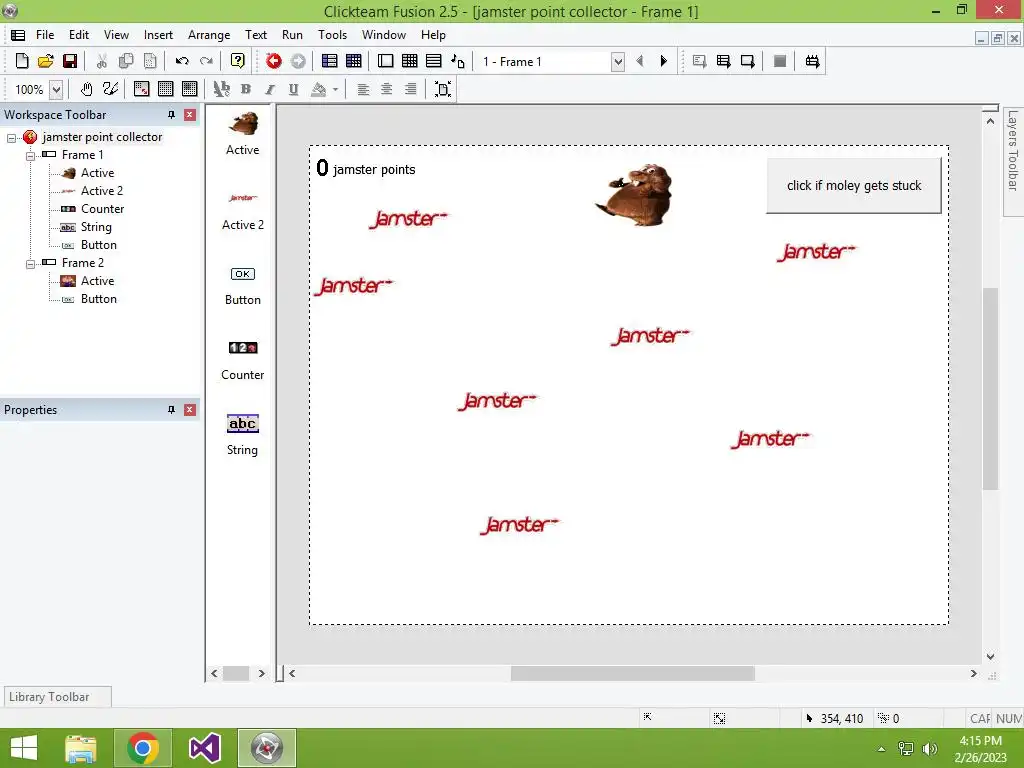Align text left
1024x768 pixels.
[363, 89]
